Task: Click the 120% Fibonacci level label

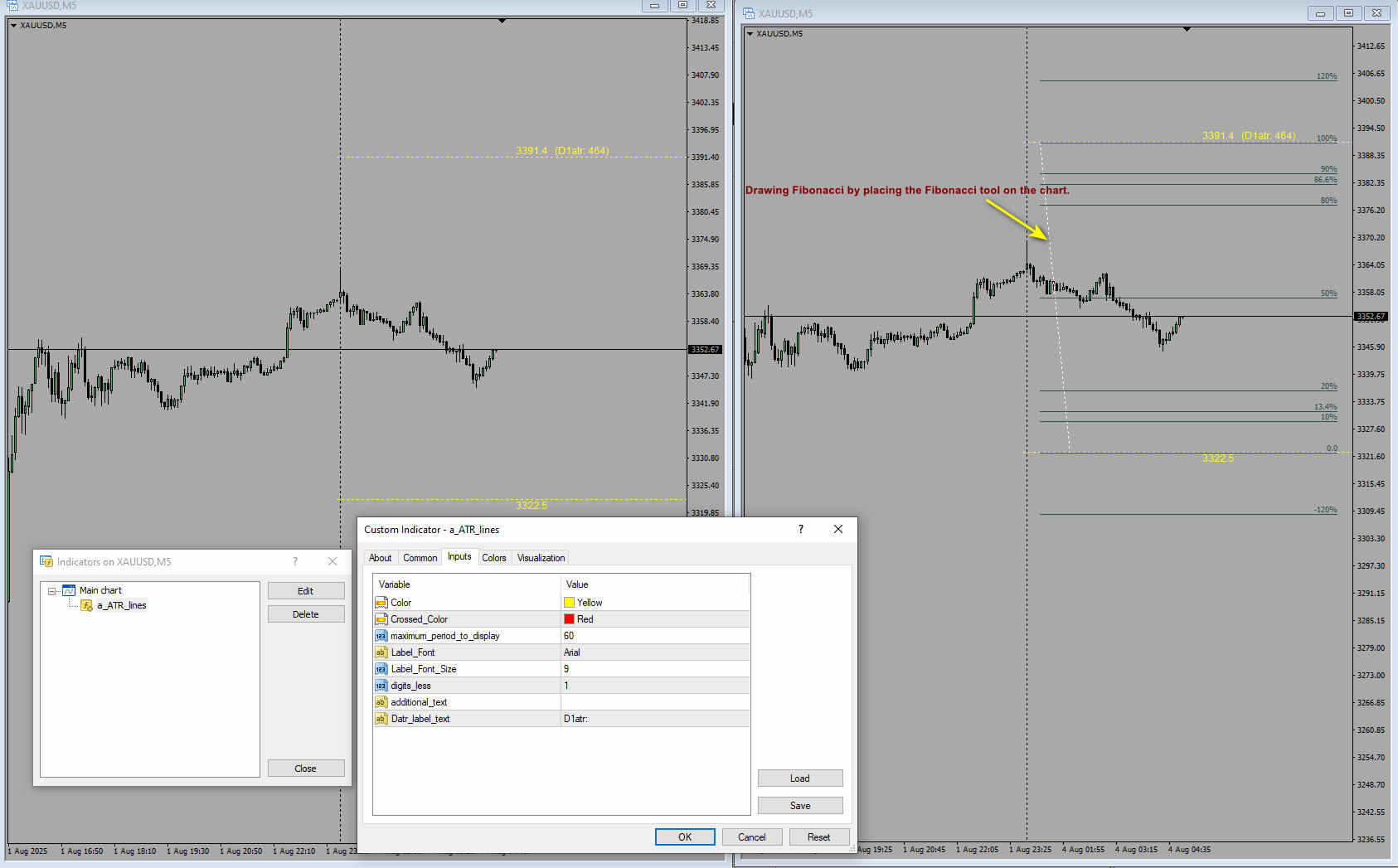Action: (x=1327, y=76)
